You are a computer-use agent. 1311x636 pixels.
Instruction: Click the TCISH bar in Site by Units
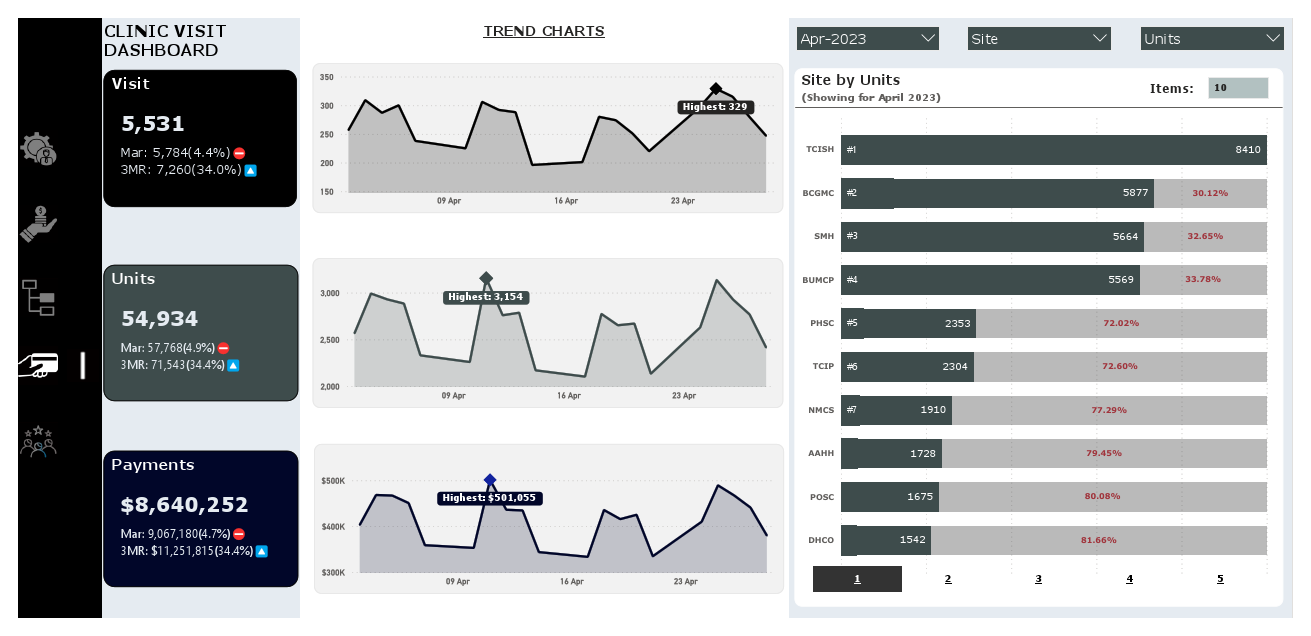pyautogui.click(x=1050, y=149)
